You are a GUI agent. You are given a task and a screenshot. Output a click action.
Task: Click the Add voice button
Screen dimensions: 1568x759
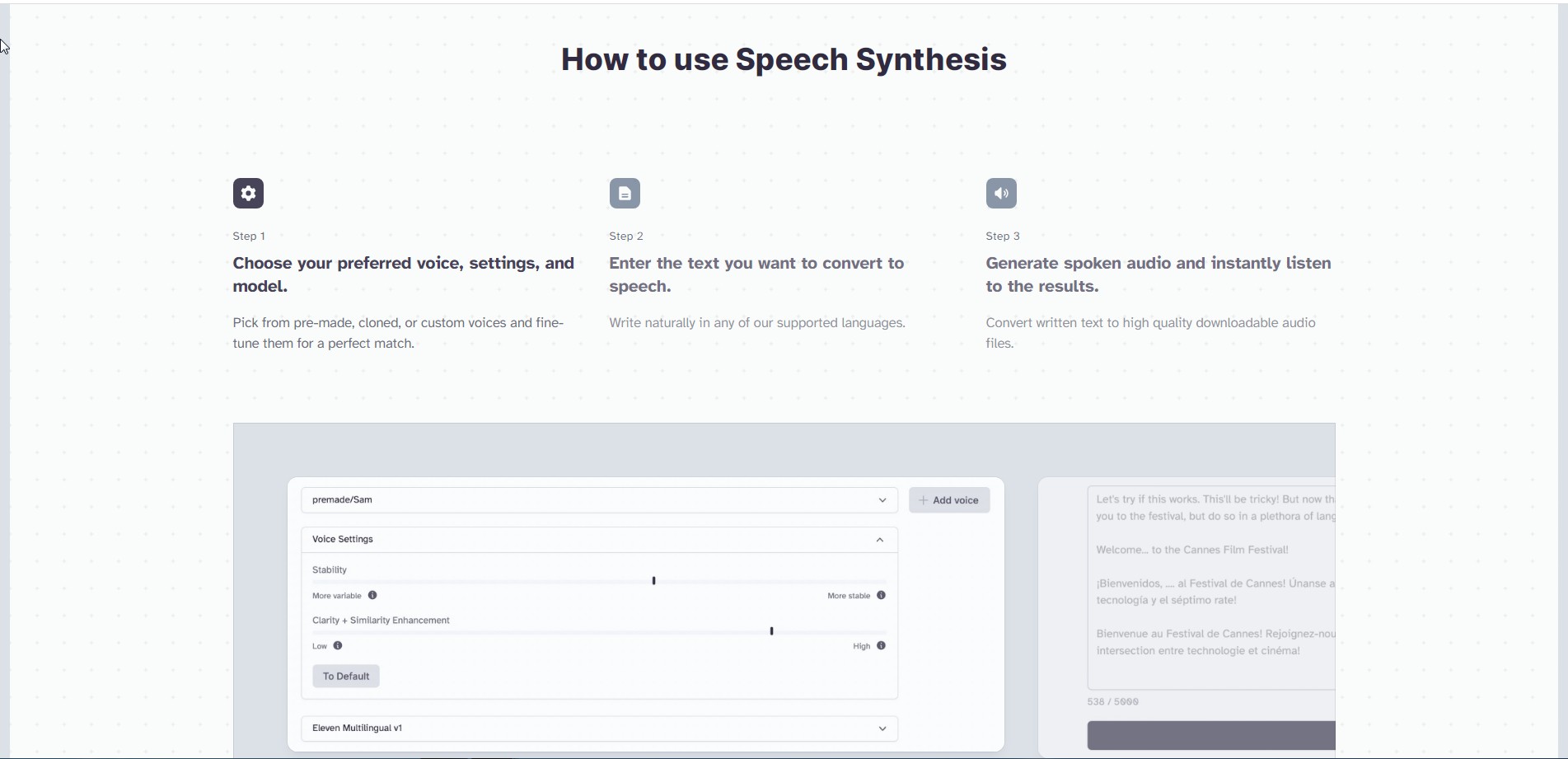tap(949, 500)
